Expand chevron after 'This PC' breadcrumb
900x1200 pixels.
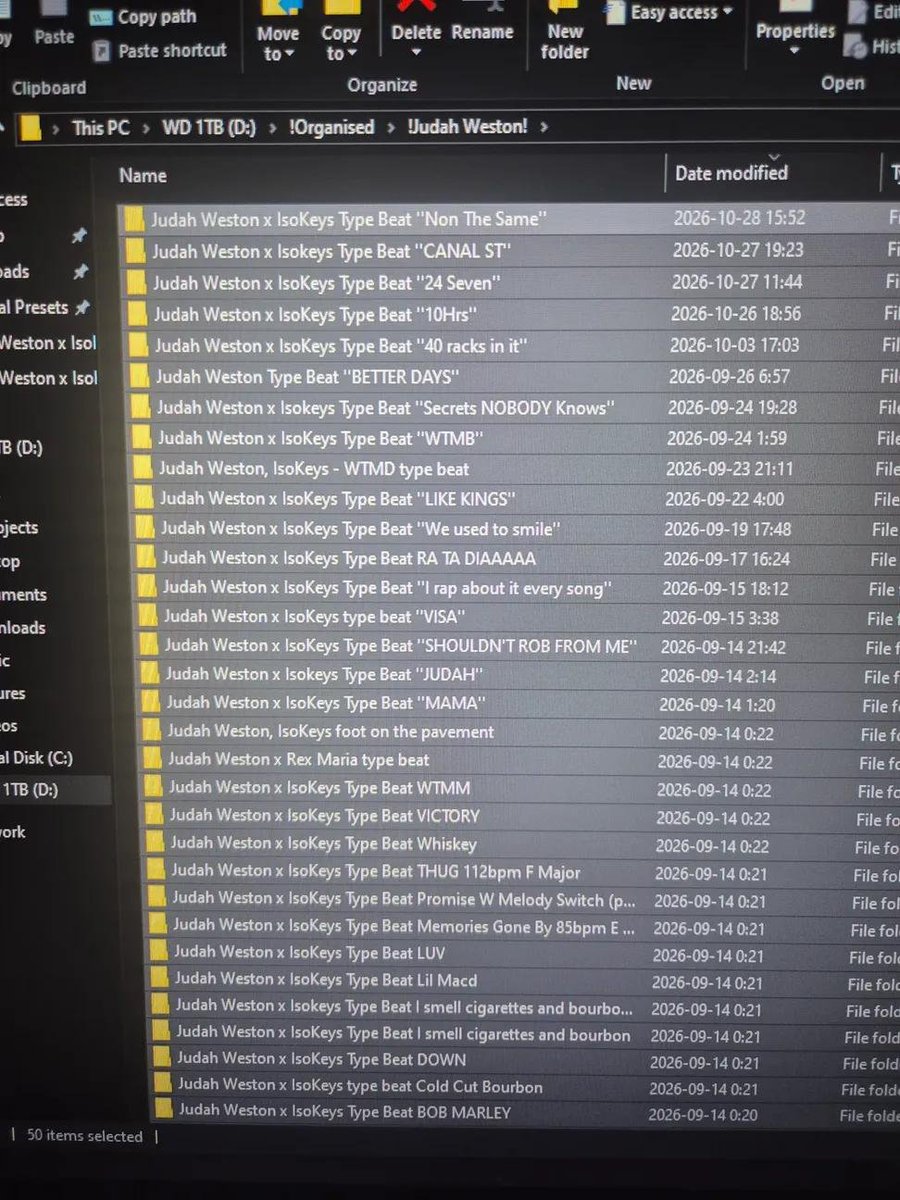(146, 128)
